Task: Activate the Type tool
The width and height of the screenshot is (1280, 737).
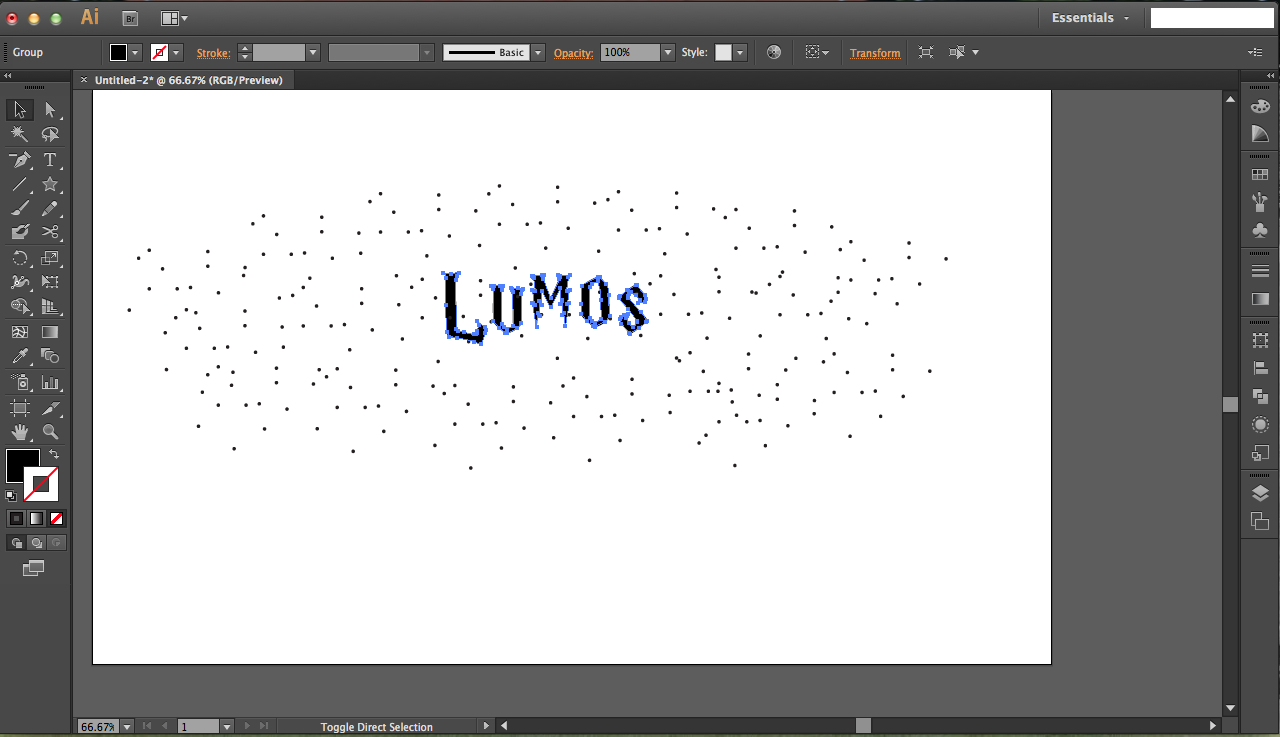Action: tap(50, 160)
